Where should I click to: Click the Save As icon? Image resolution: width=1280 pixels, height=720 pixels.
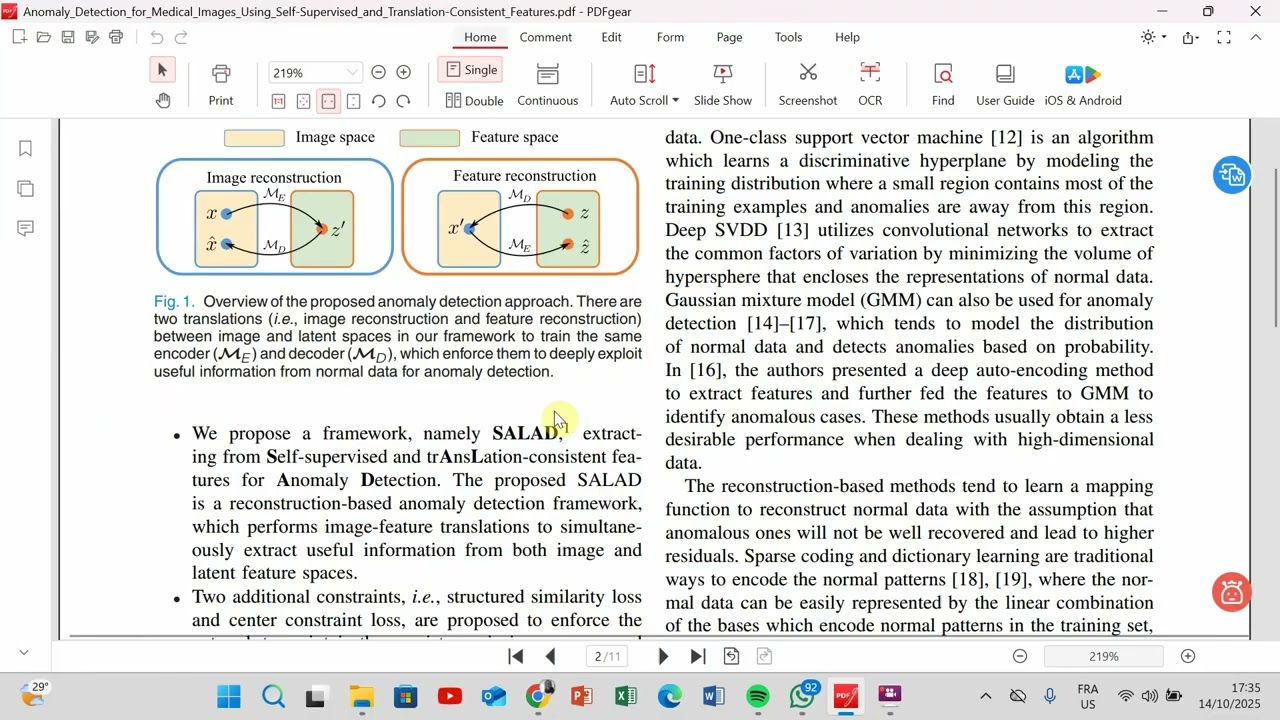[x=92, y=37]
